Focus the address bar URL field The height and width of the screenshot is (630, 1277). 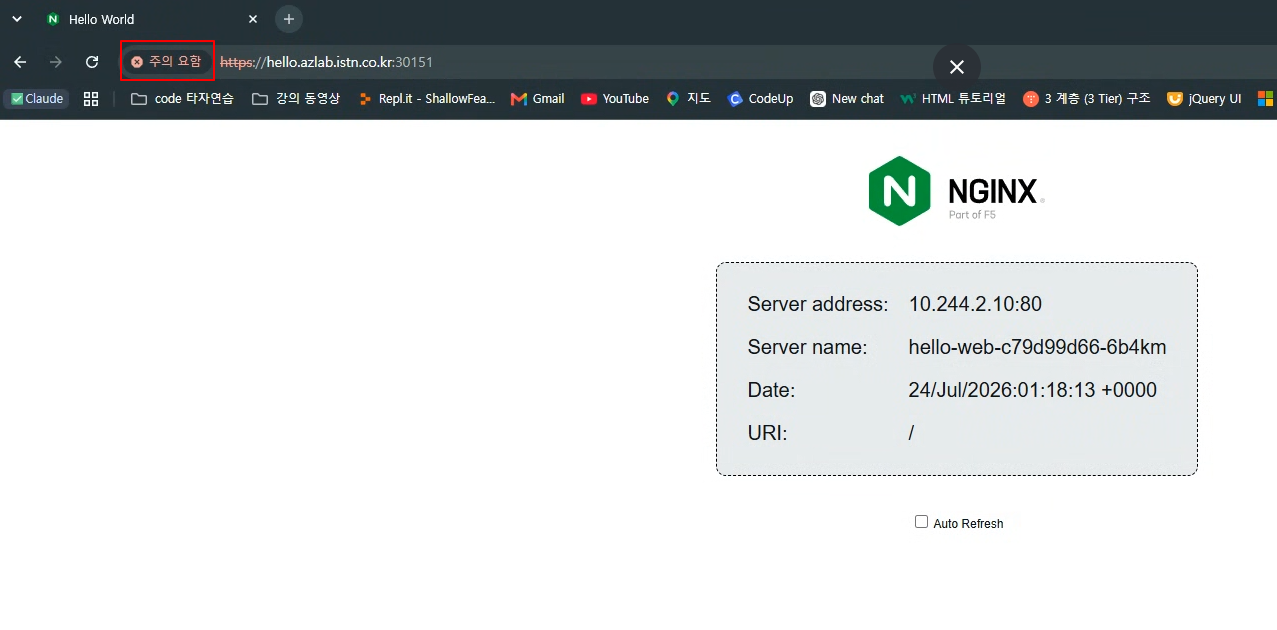pyautogui.click(x=570, y=62)
